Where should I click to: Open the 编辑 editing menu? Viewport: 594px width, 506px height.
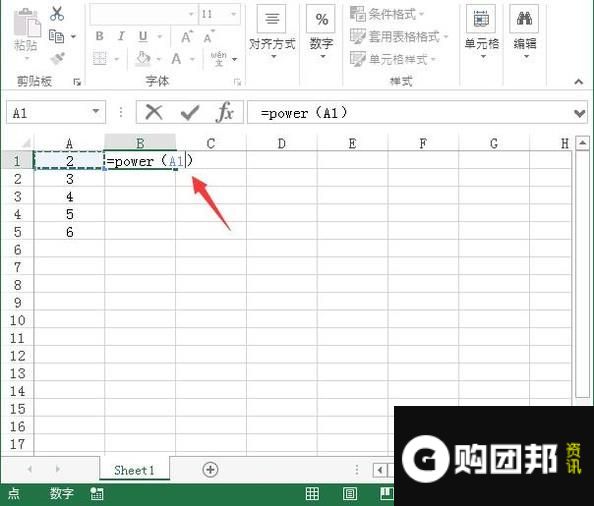click(x=525, y=32)
